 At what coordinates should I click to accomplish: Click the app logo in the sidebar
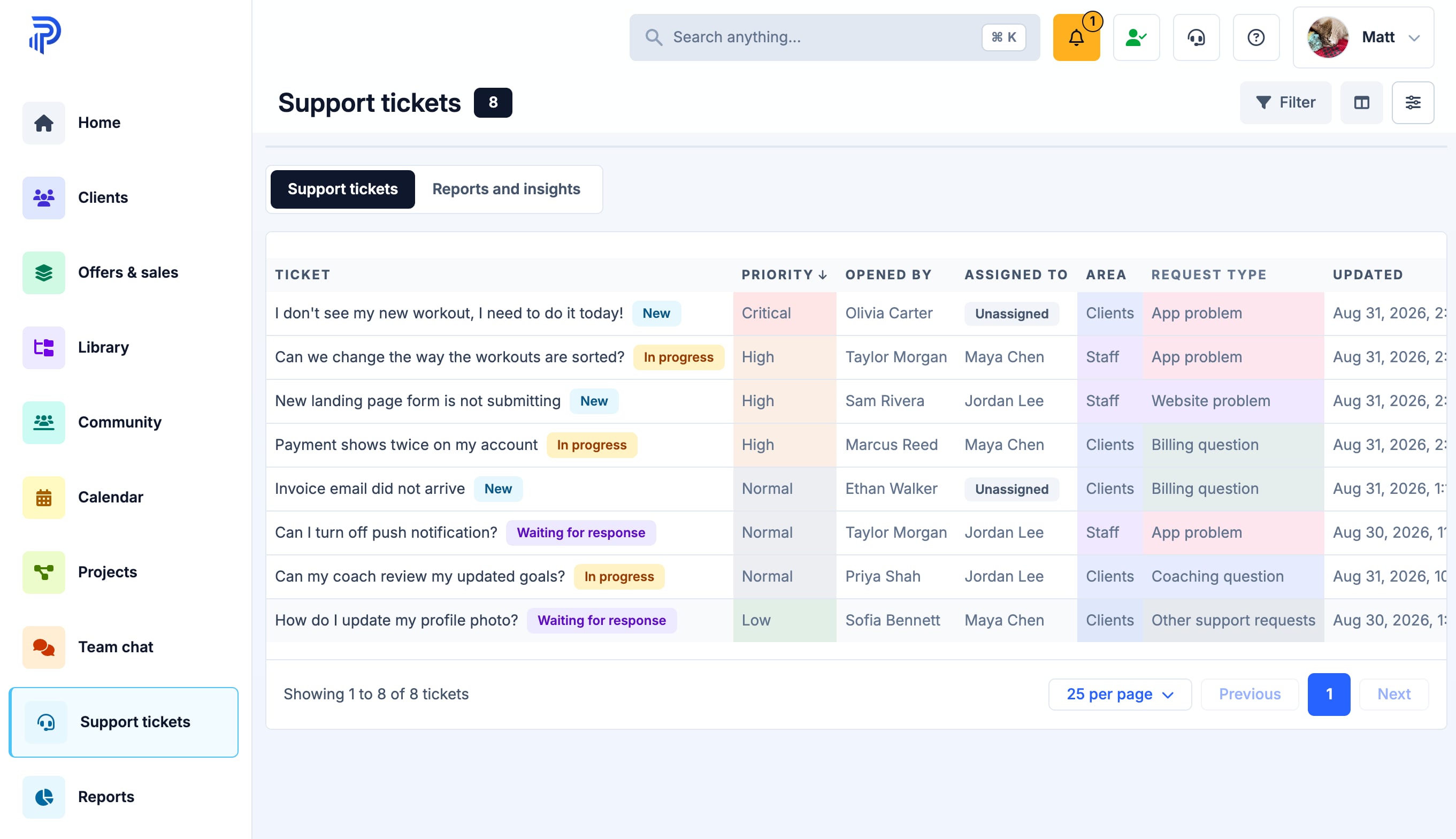(x=45, y=35)
